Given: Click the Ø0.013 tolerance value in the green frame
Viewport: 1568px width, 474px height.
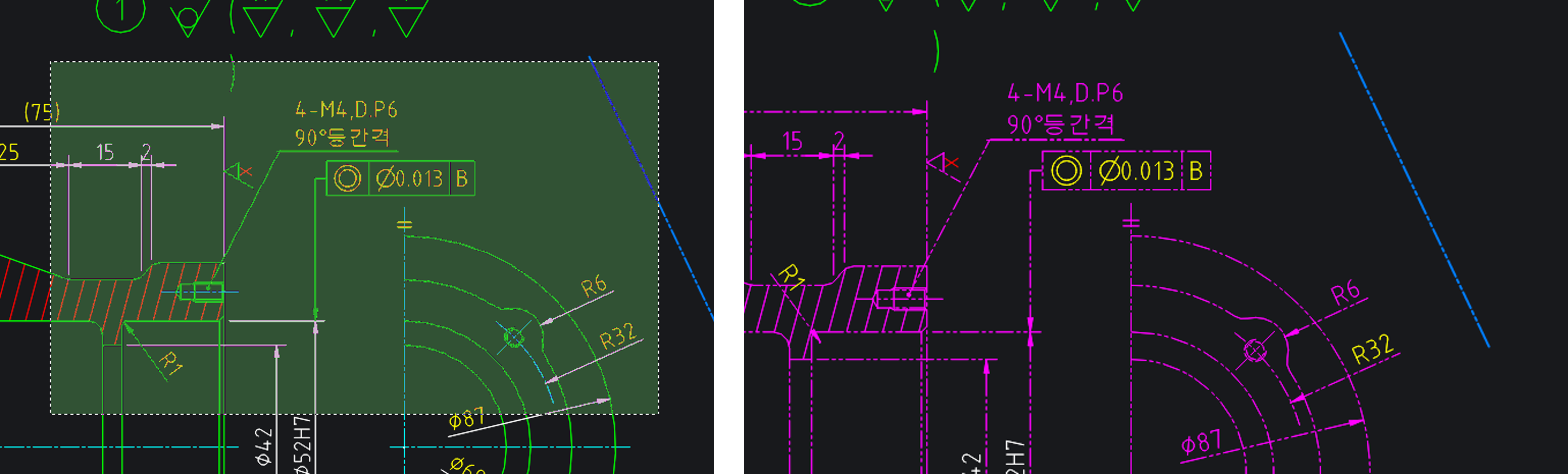Looking at the screenshot, I should [x=409, y=179].
